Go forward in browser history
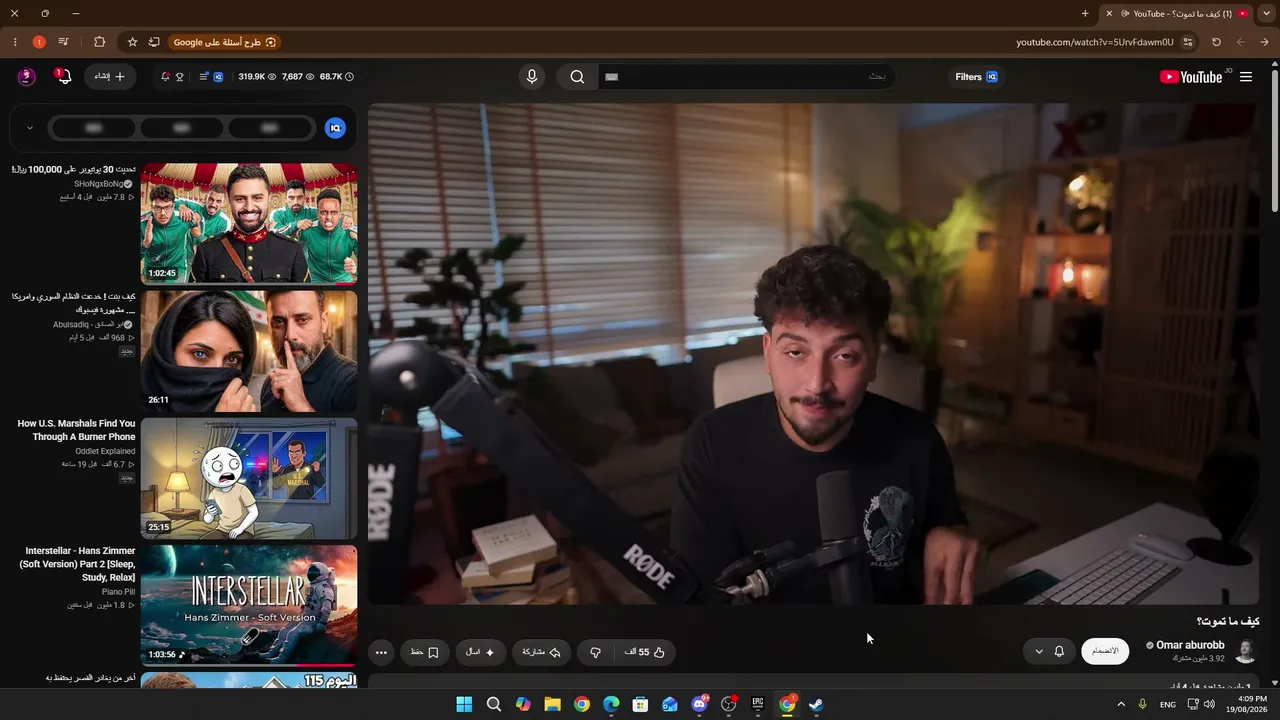 point(1241,42)
